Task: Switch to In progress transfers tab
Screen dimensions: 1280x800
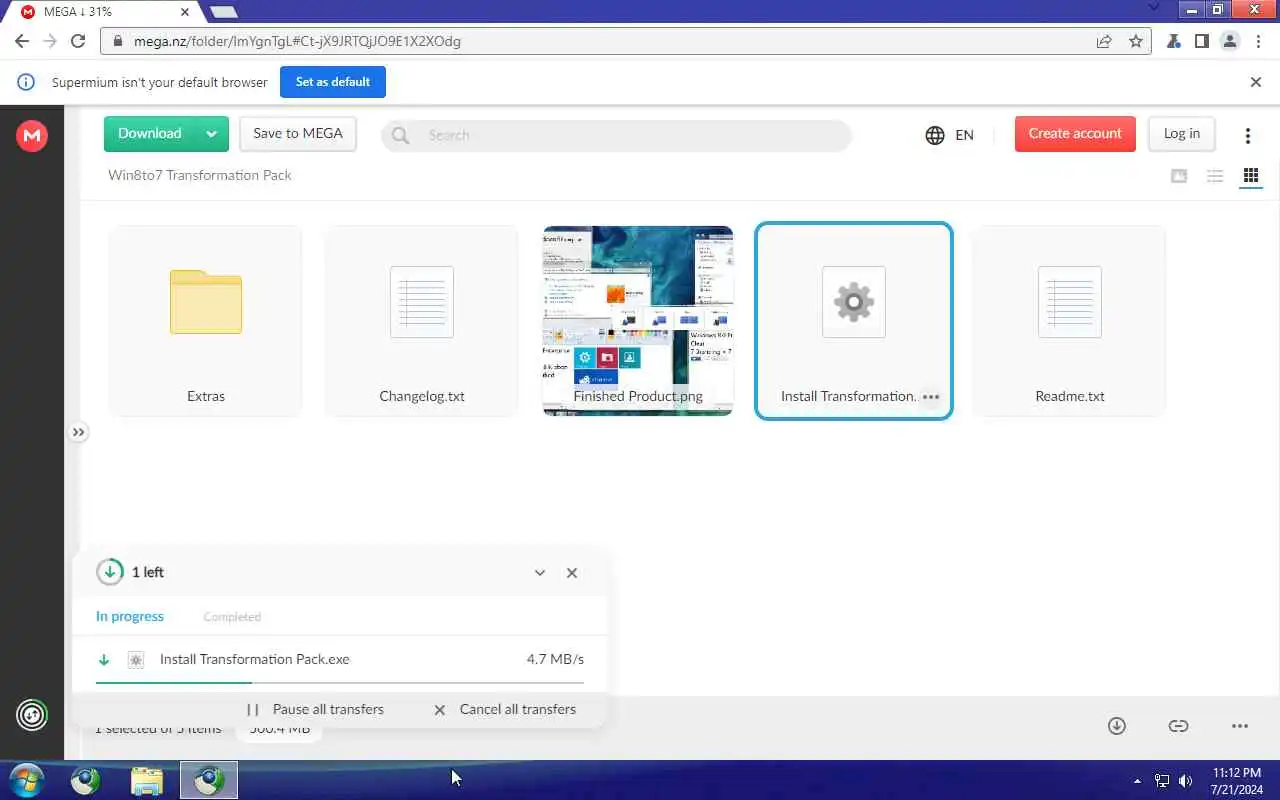Action: pos(130,616)
